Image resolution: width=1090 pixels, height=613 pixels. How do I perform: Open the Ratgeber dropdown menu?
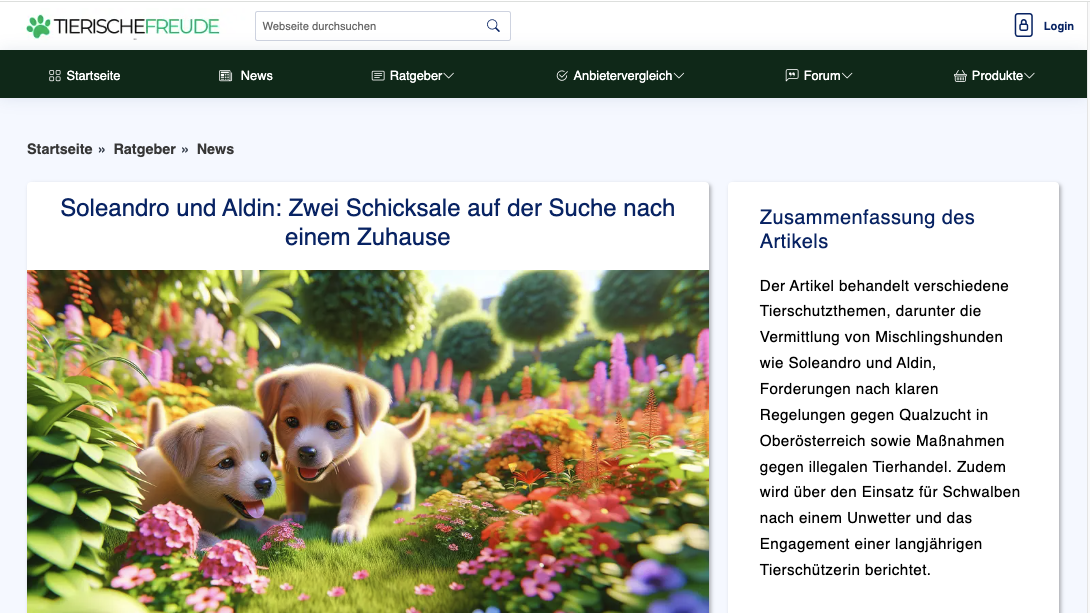(x=448, y=74)
